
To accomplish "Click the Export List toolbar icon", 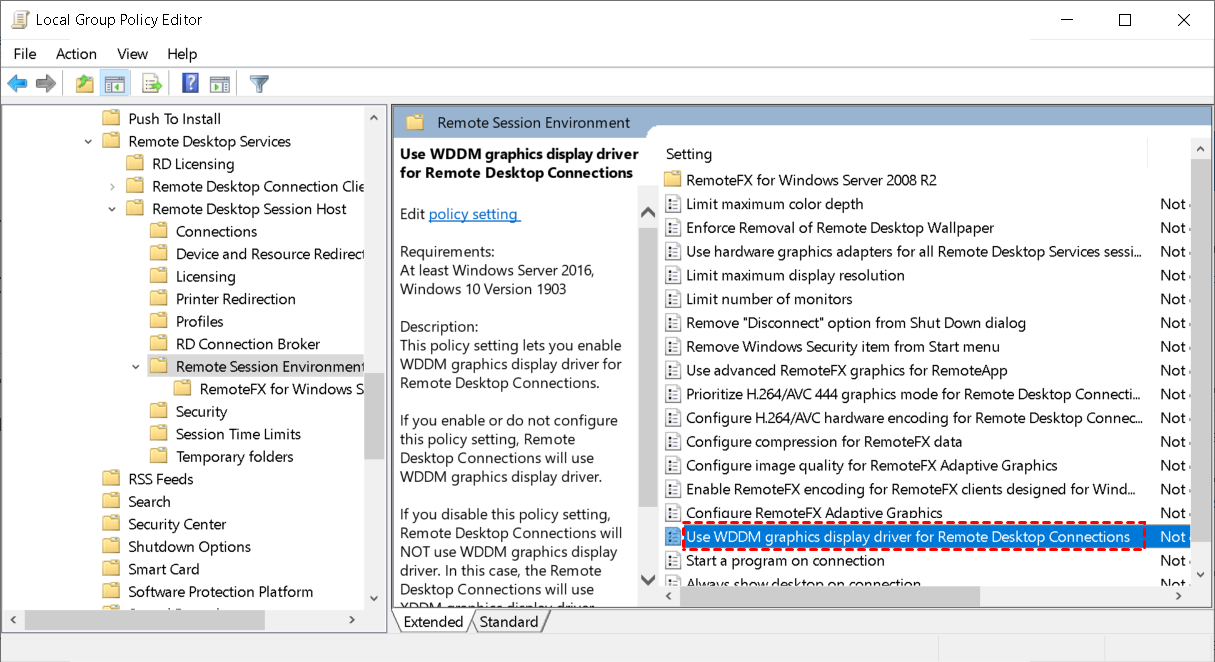I will pos(152,84).
